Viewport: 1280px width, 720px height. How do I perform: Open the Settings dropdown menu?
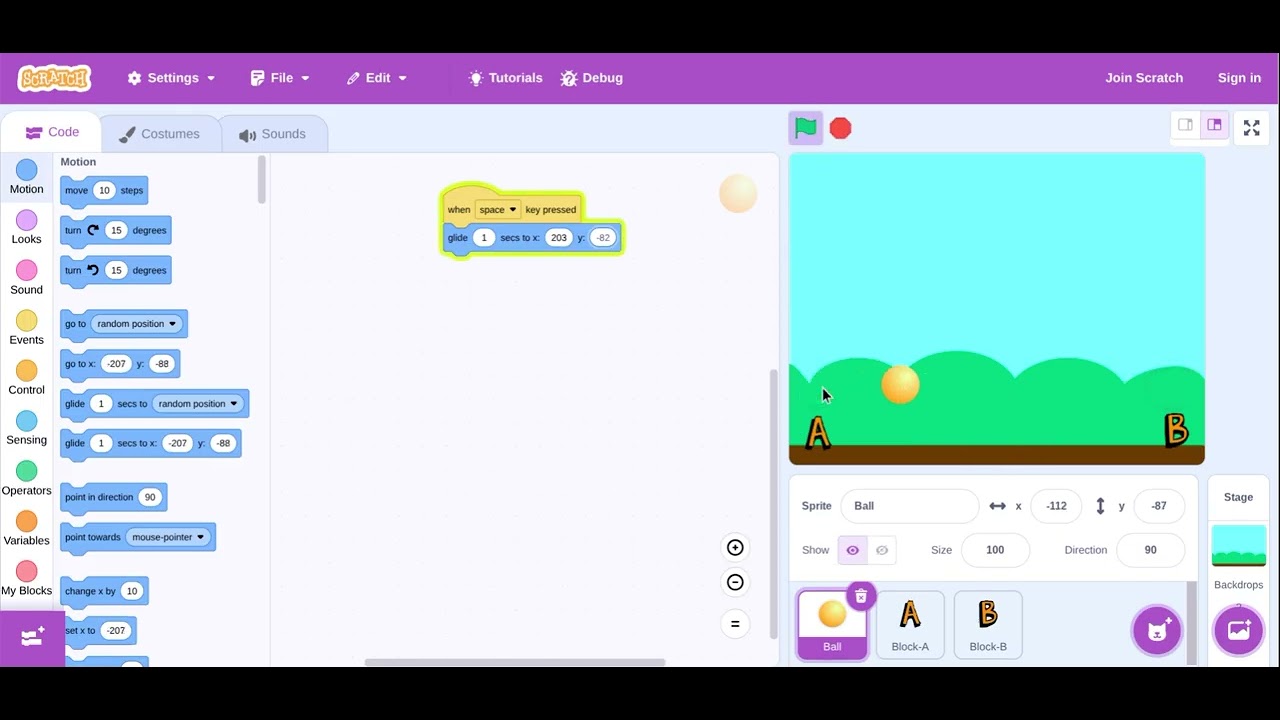171,78
